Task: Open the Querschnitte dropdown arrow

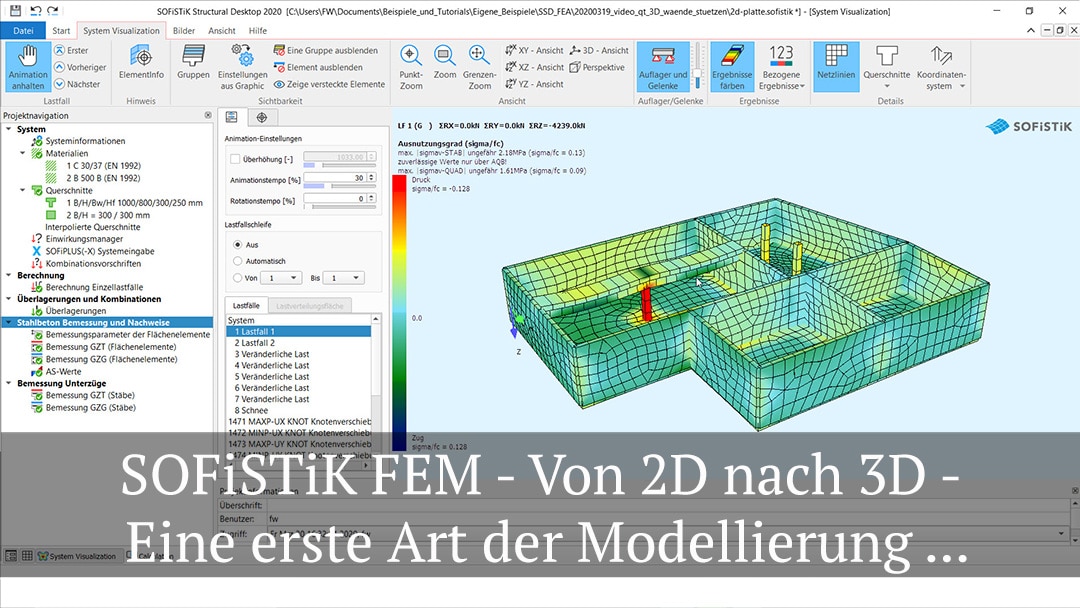Action: pos(887,84)
